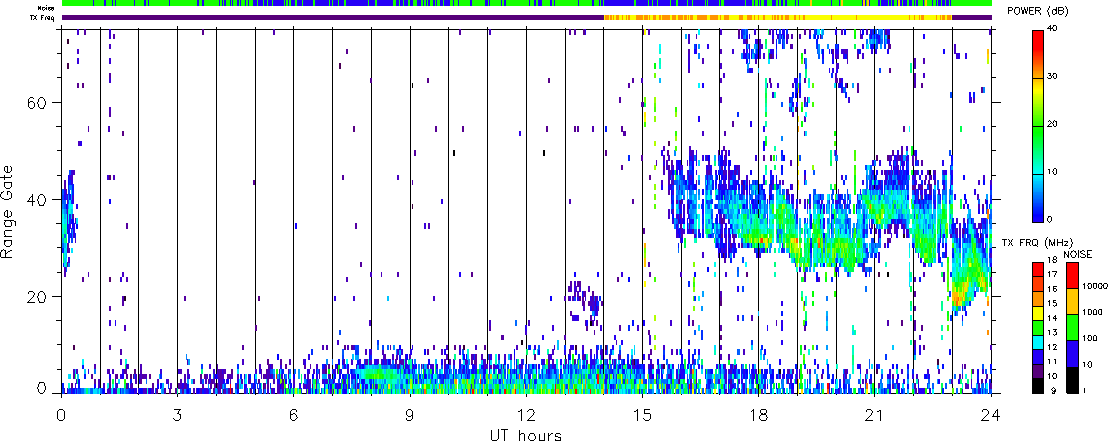The height and width of the screenshot is (441, 1108).
Task: Click the 30 label on power scale
Action: pyautogui.click(x=1053, y=78)
